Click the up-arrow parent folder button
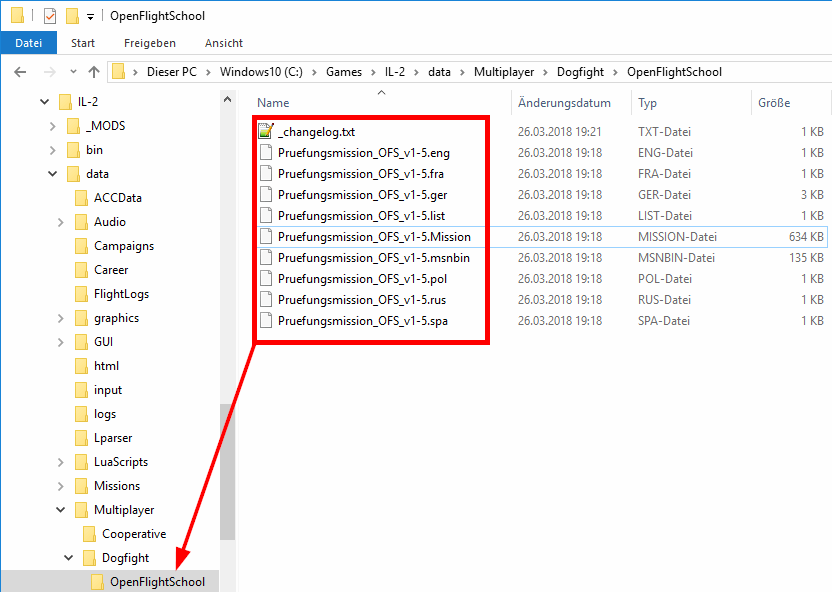This screenshot has height=592, width=832. [94, 72]
